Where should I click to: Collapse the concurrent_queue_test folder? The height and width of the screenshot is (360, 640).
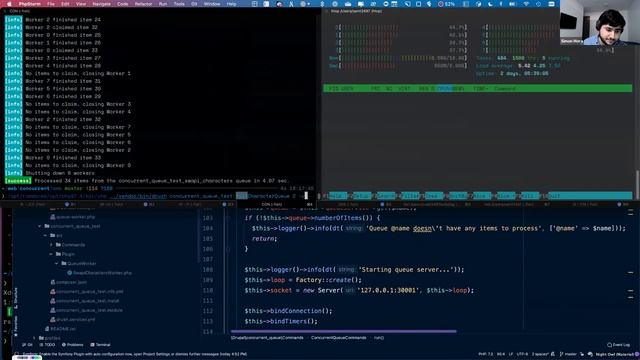40,226
